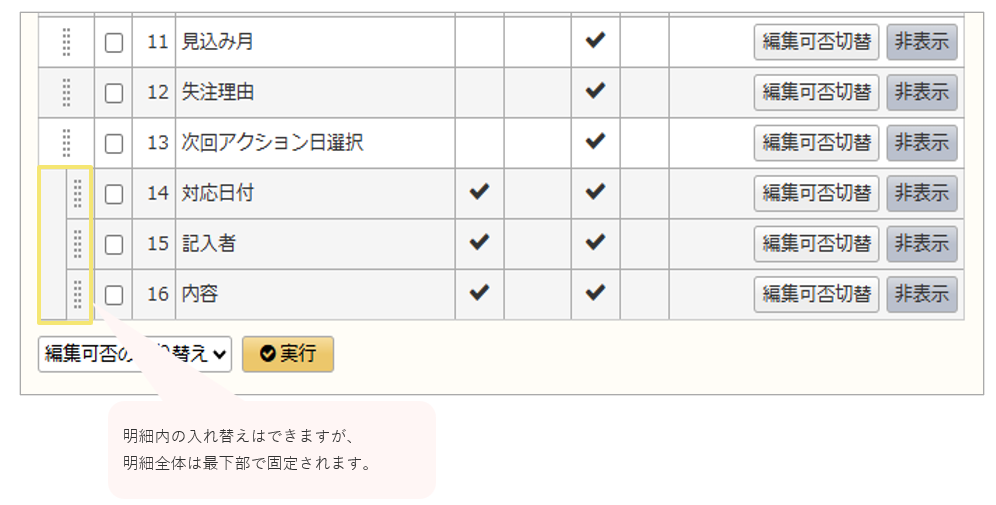Screen dimensions: 996x505
Task: Click 編集可否切替 for 対応日付
Action: 816,194
